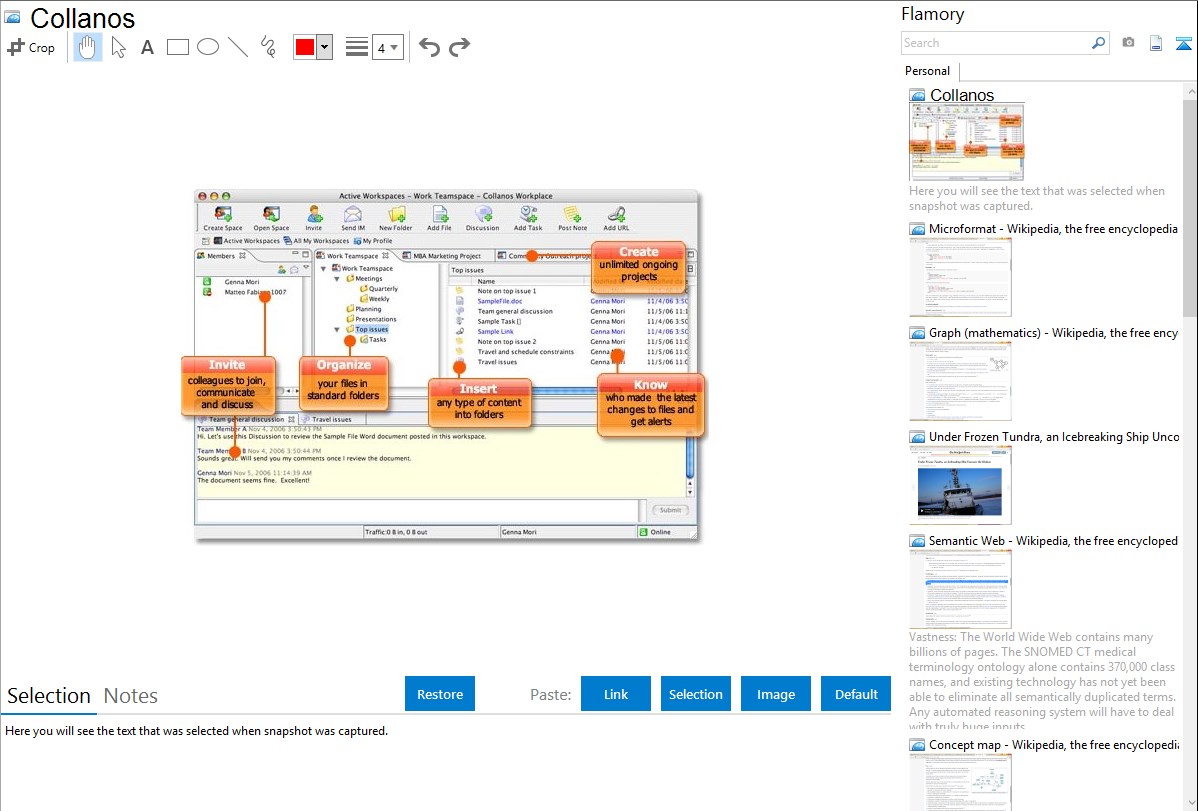Switch to the Selection tab
The image size is (1198, 811).
49,696
